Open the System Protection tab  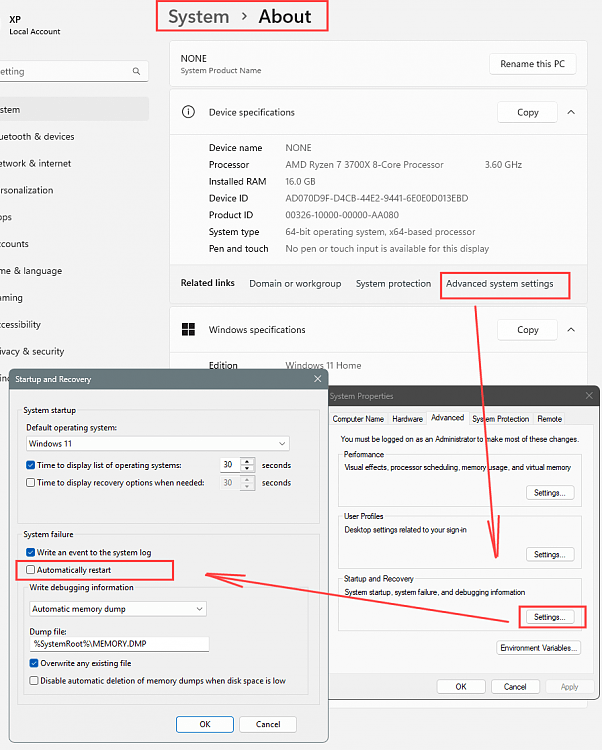[x=501, y=419]
